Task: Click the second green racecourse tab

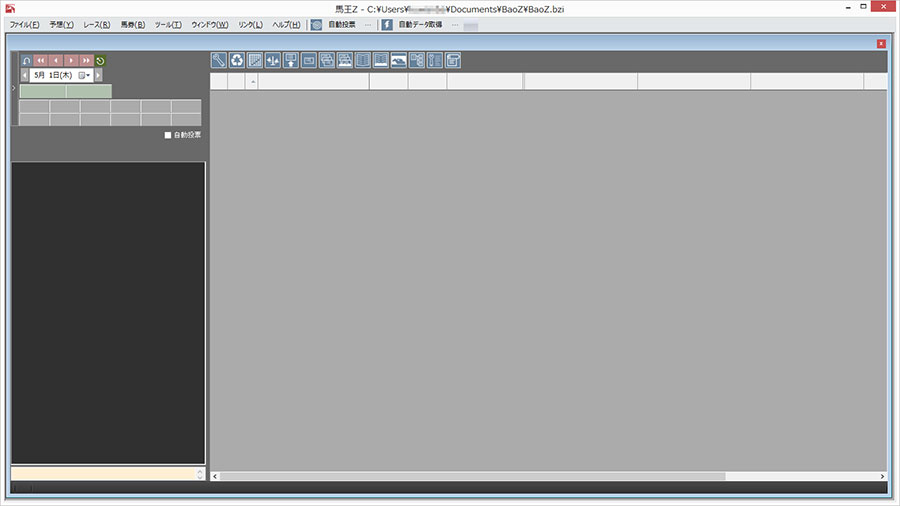Action: [x=89, y=91]
